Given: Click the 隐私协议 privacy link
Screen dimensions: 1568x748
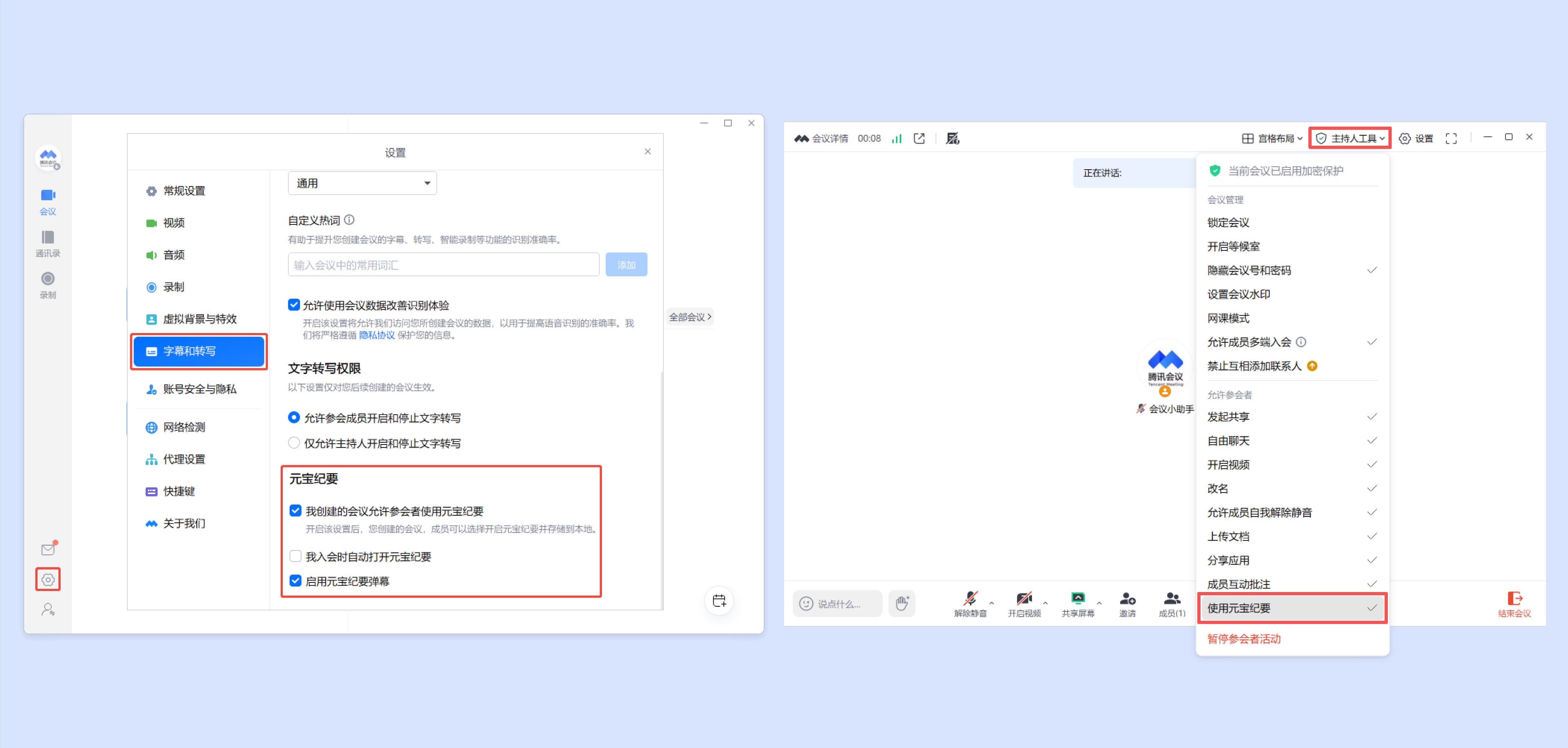Looking at the screenshot, I should [x=377, y=335].
